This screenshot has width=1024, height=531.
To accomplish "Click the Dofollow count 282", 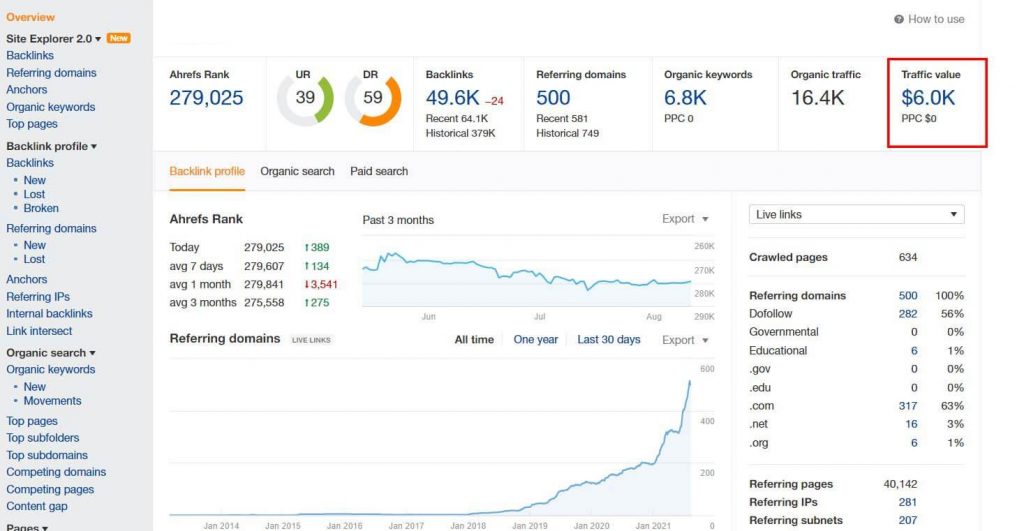I will (x=908, y=314).
